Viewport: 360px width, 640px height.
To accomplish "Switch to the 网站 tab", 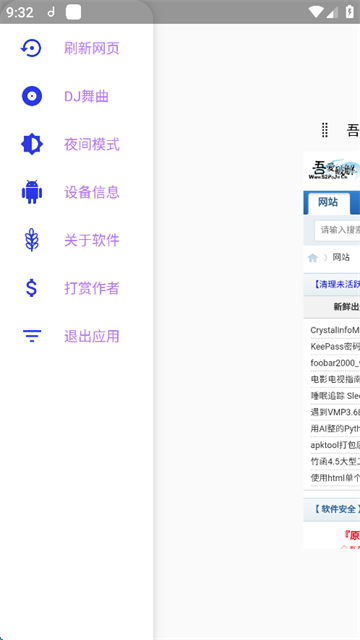I will 328,202.
